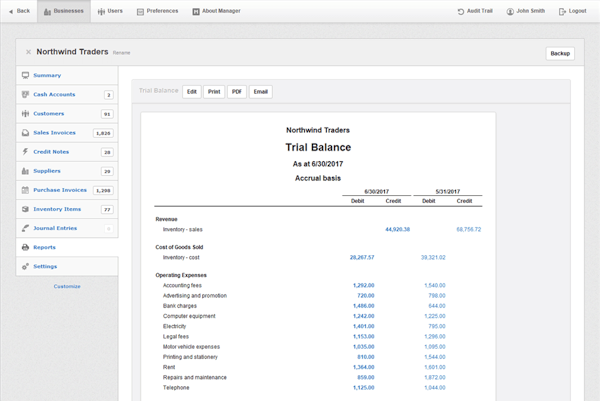Click the Rename link beside business name
The width and height of the screenshot is (600, 401).
tap(121, 52)
